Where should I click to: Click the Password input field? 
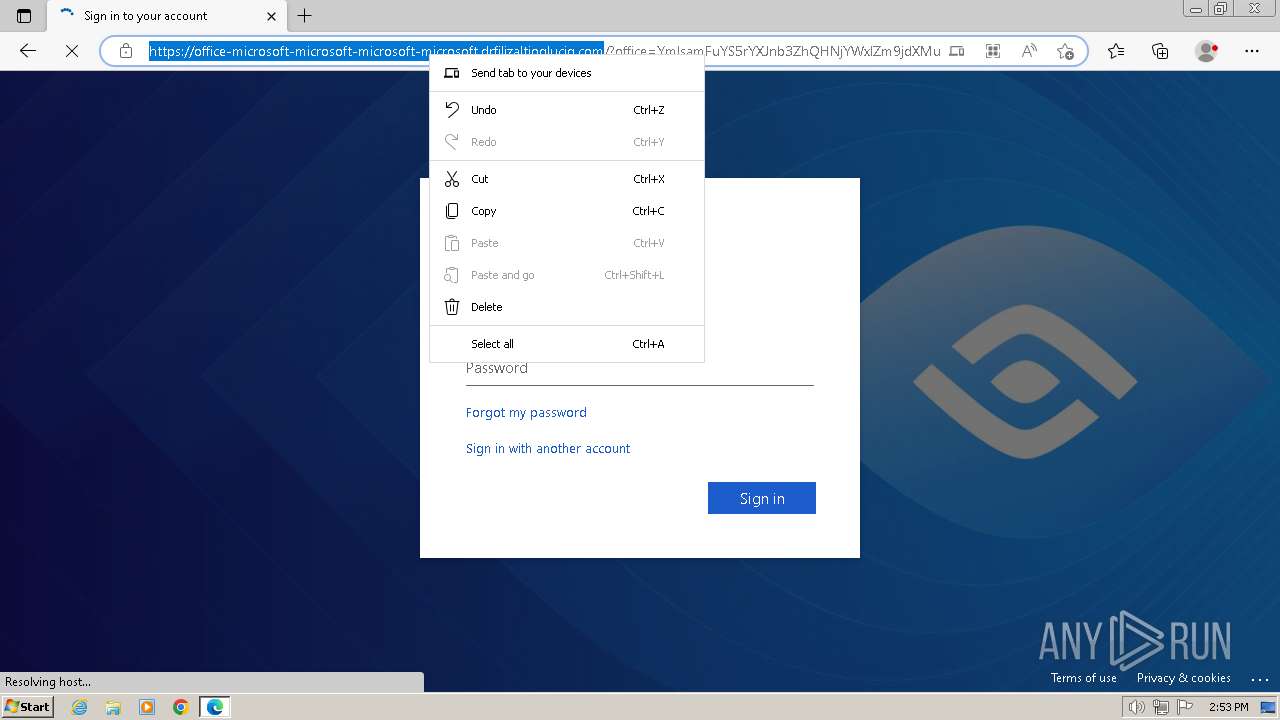click(x=640, y=369)
